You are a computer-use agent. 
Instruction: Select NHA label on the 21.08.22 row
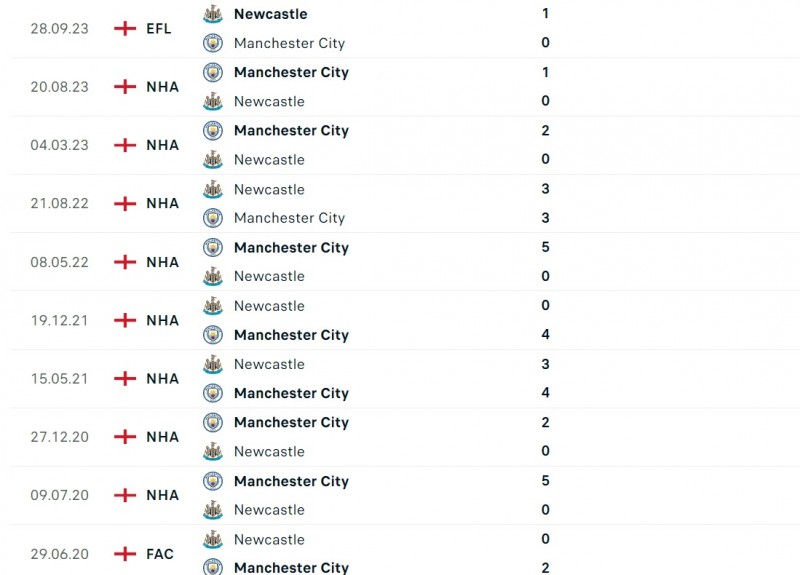pos(162,203)
